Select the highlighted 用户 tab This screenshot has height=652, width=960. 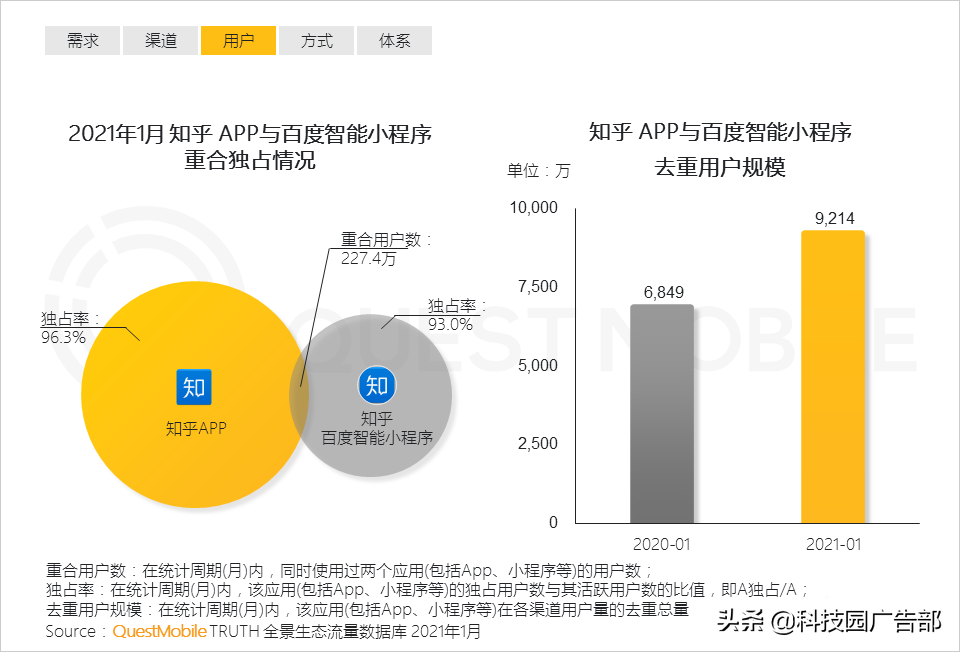point(238,40)
